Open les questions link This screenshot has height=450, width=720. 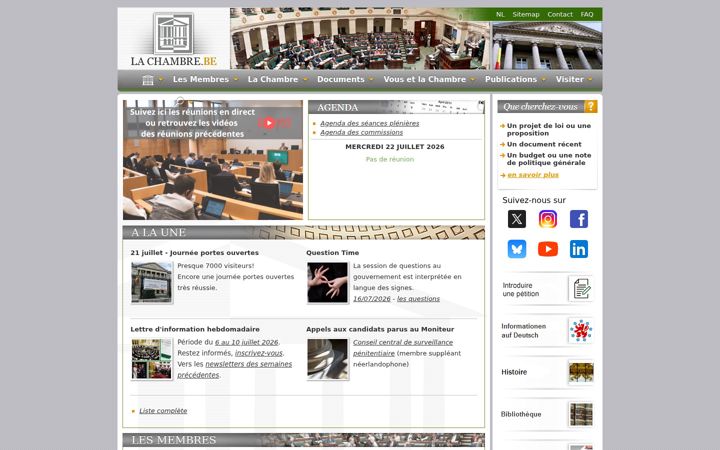point(418,299)
